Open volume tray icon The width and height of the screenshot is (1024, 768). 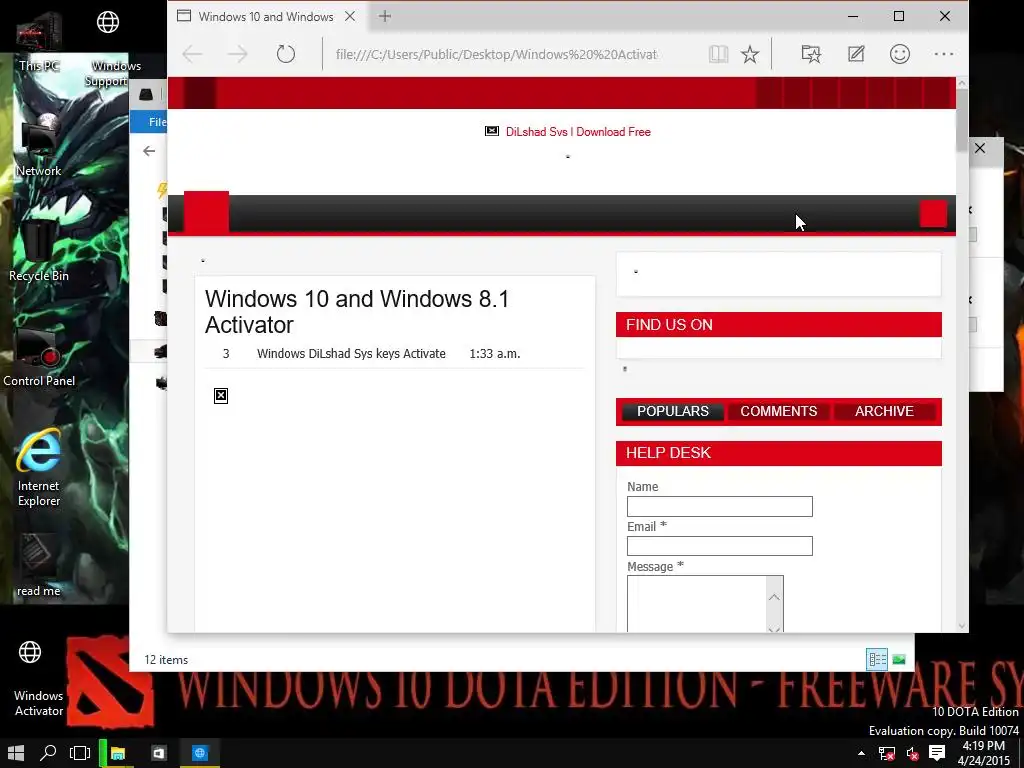pos(912,754)
